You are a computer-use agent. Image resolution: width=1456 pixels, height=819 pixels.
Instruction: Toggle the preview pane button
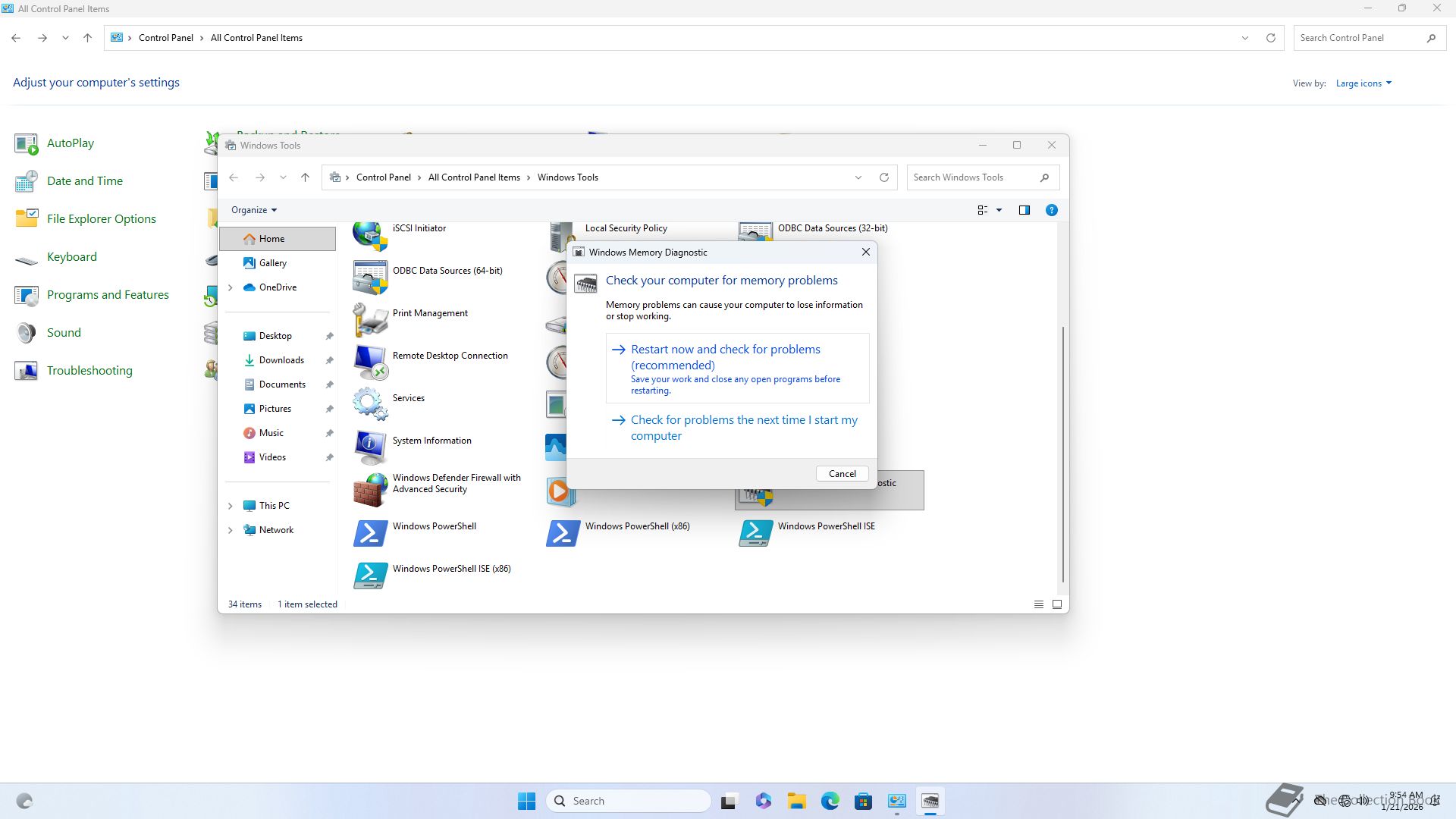(x=1024, y=210)
